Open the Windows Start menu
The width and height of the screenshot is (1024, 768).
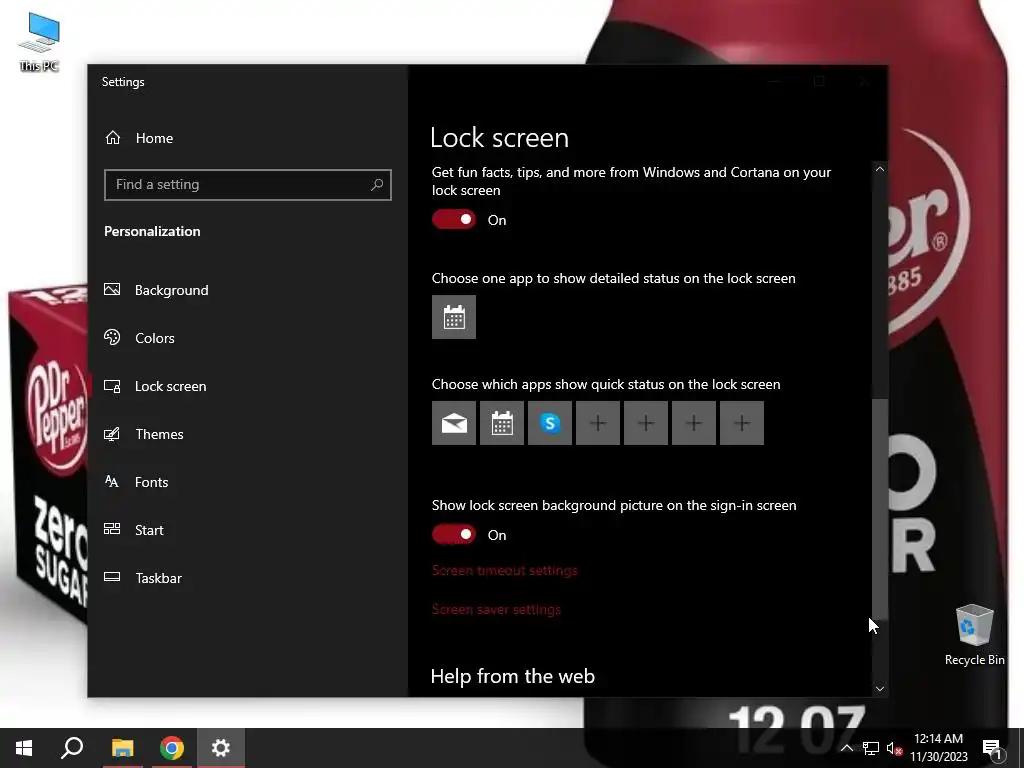click(x=24, y=748)
